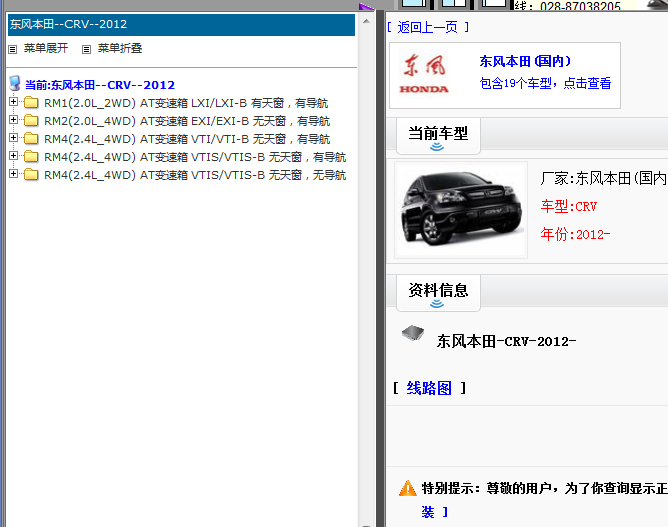The height and width of the screenshot is (527, 668).
Task: Select the 当前车型 tab
Action: click(x=438, y=135)
